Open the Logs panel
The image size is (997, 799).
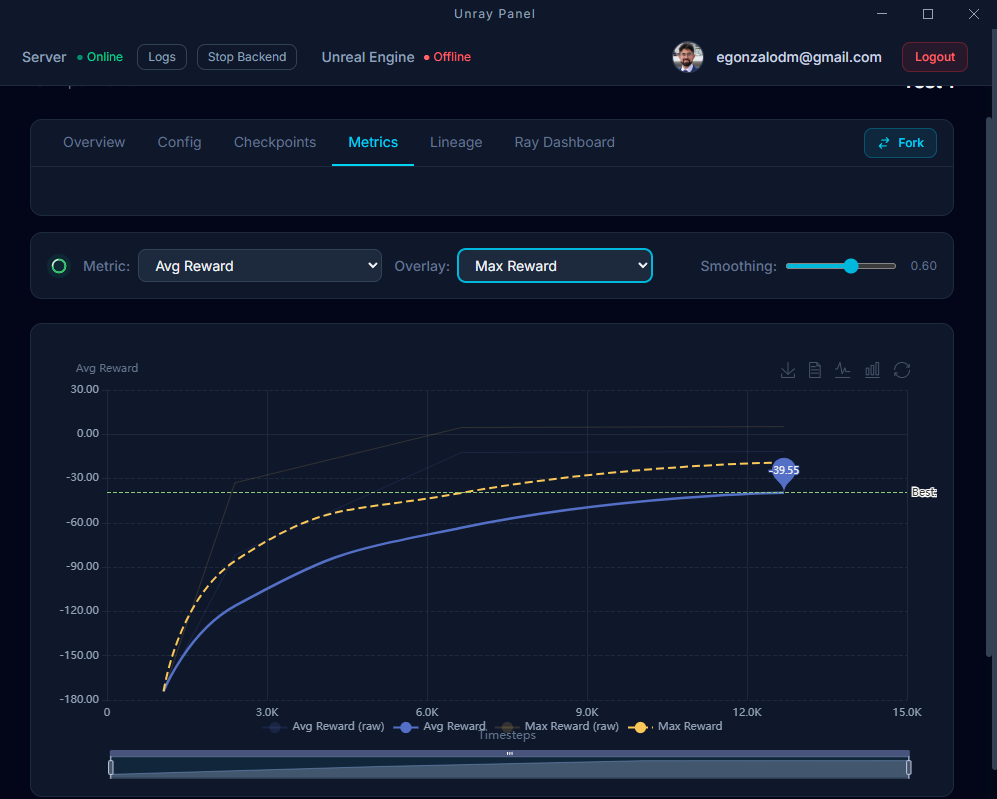pos(161,57)
